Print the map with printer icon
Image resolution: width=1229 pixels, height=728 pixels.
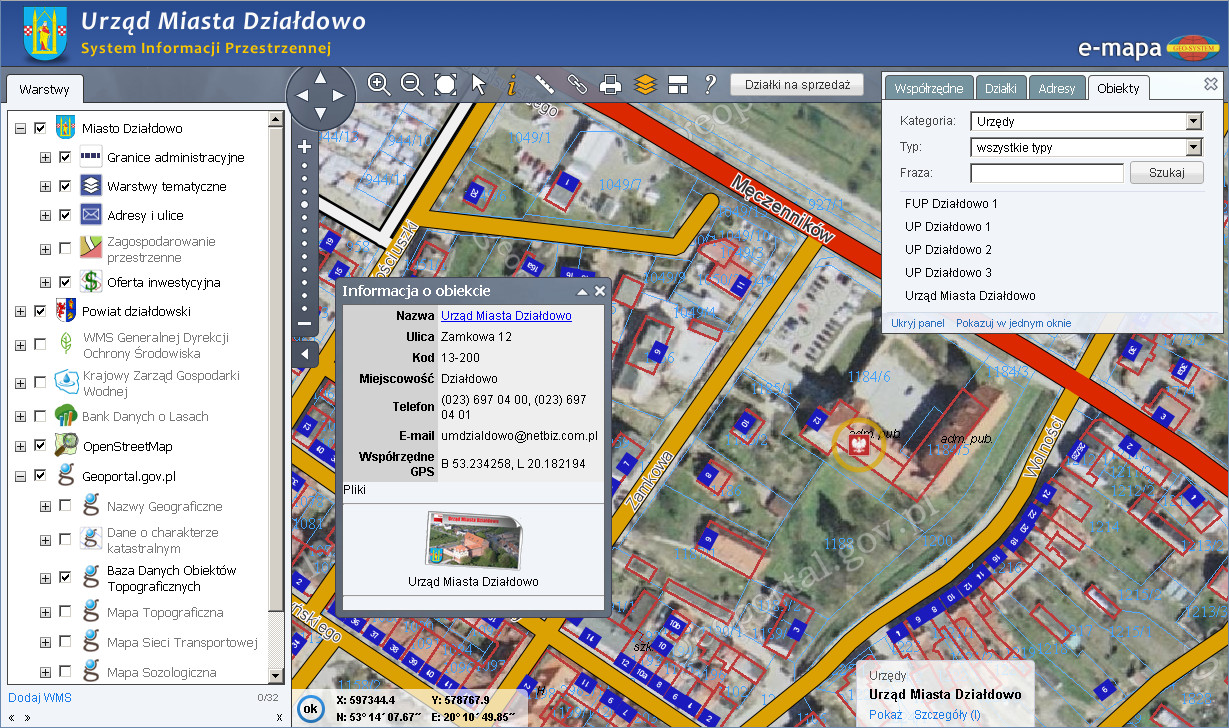click(x=610, y=85)
